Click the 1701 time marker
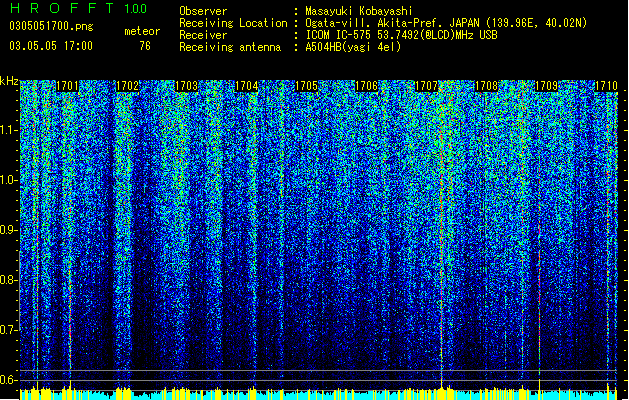 click(67, 86)
